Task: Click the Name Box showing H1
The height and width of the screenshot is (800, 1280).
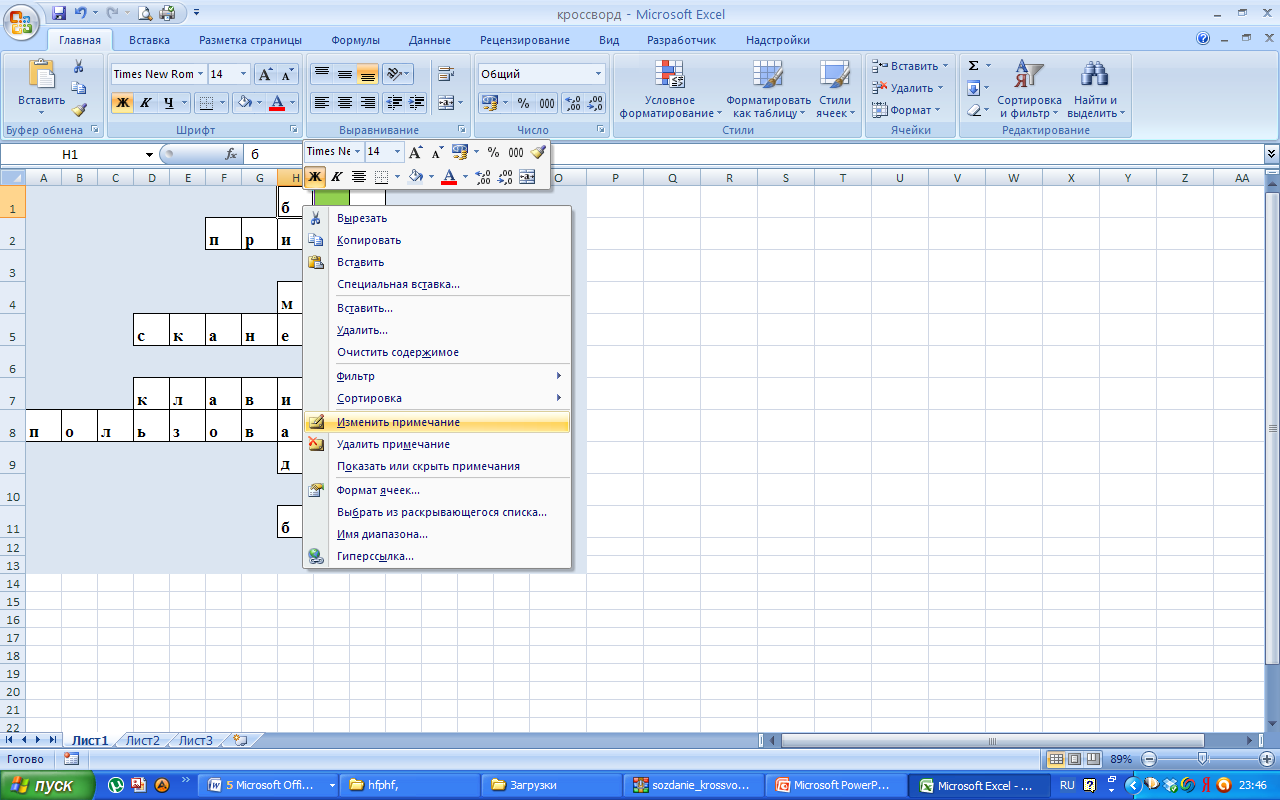Action: (70, 155)
